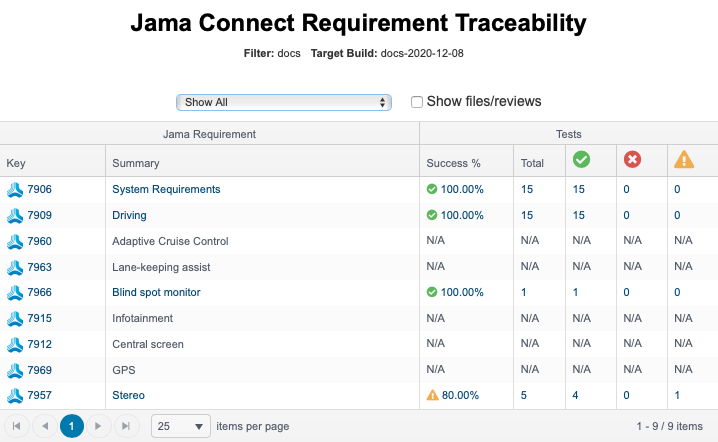This screenshot has height=442, width=718.
Task: Click the red failed-tests X column header
Action: click(x=632, y=159)
